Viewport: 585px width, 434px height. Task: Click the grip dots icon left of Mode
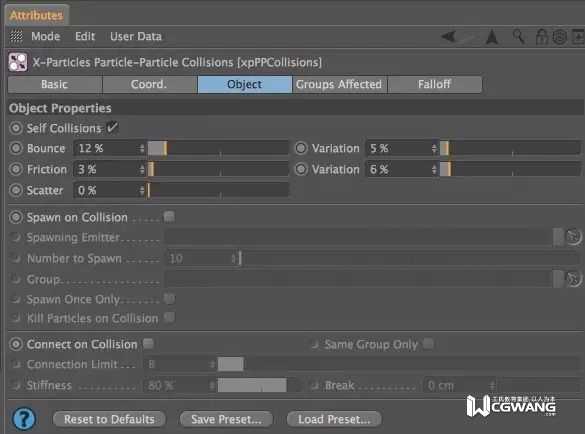16,36
